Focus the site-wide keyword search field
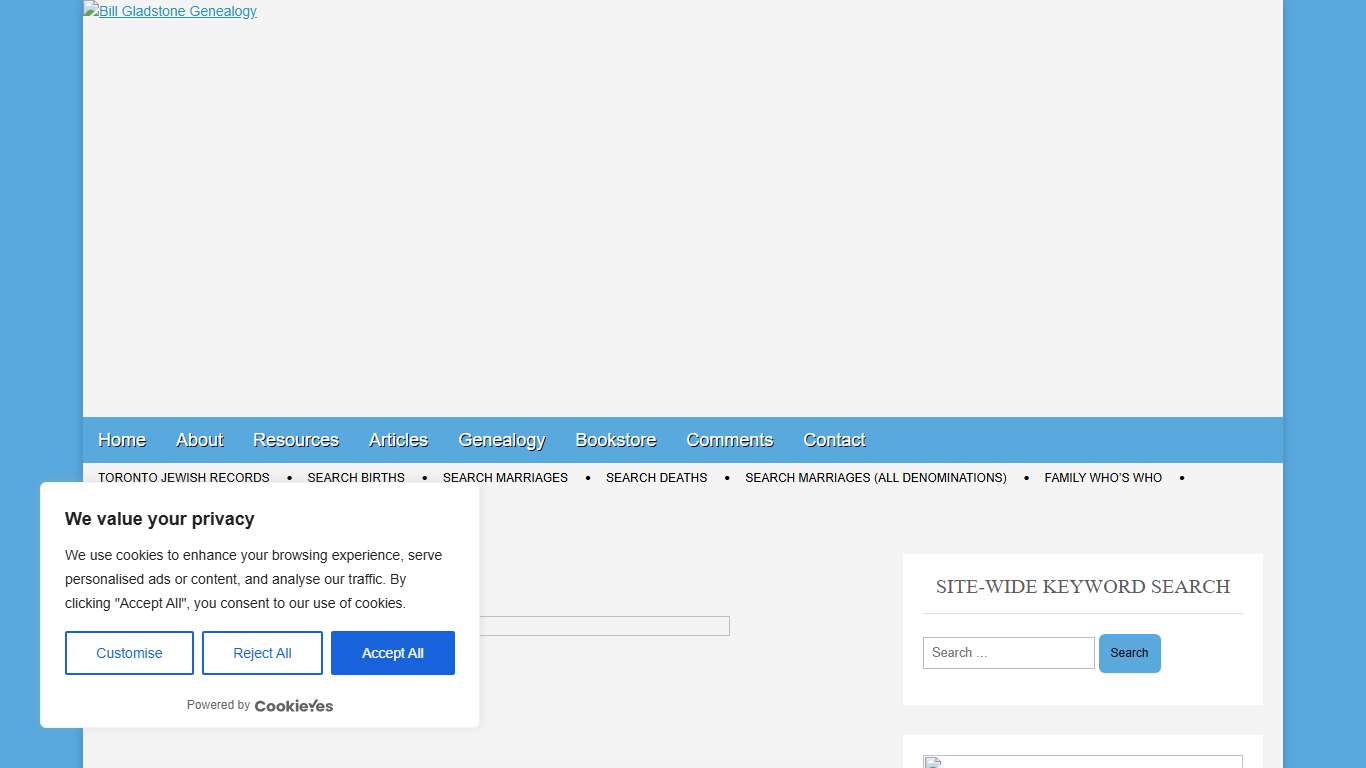 pyautogui.click(x=1008, y=653)
